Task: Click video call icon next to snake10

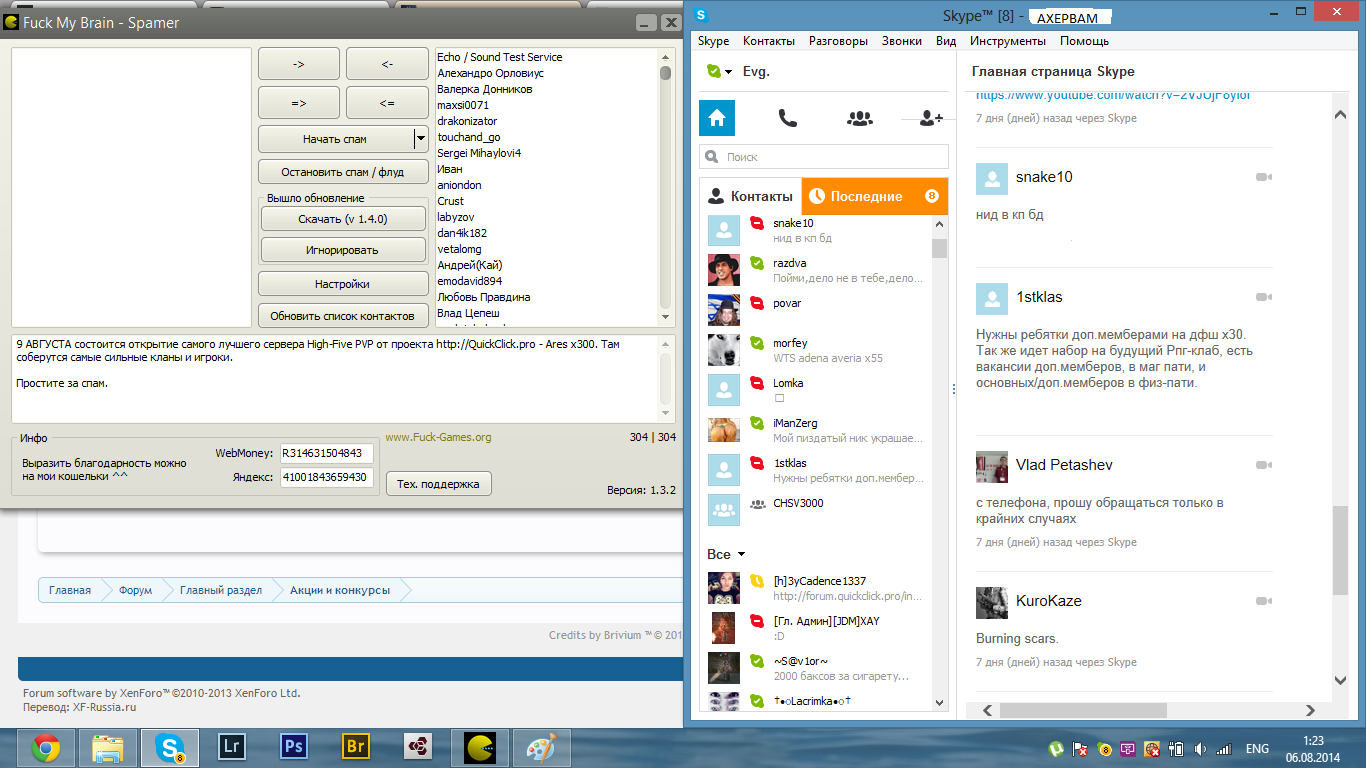Action: (x=1263, y=177)
